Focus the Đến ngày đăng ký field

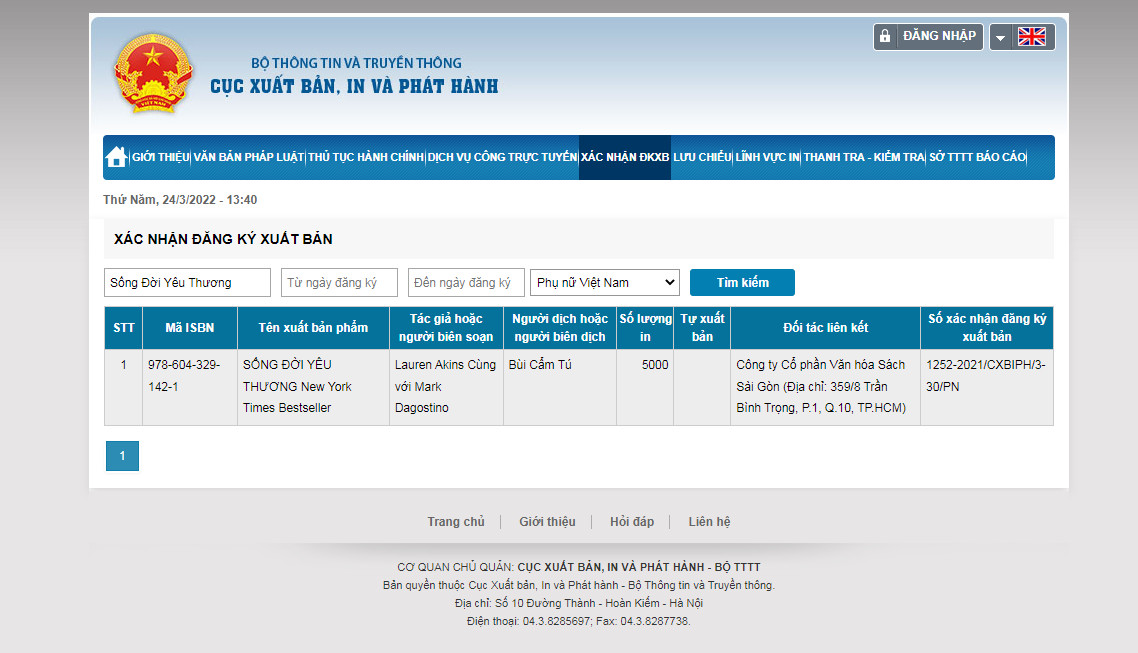coord(466,283)
